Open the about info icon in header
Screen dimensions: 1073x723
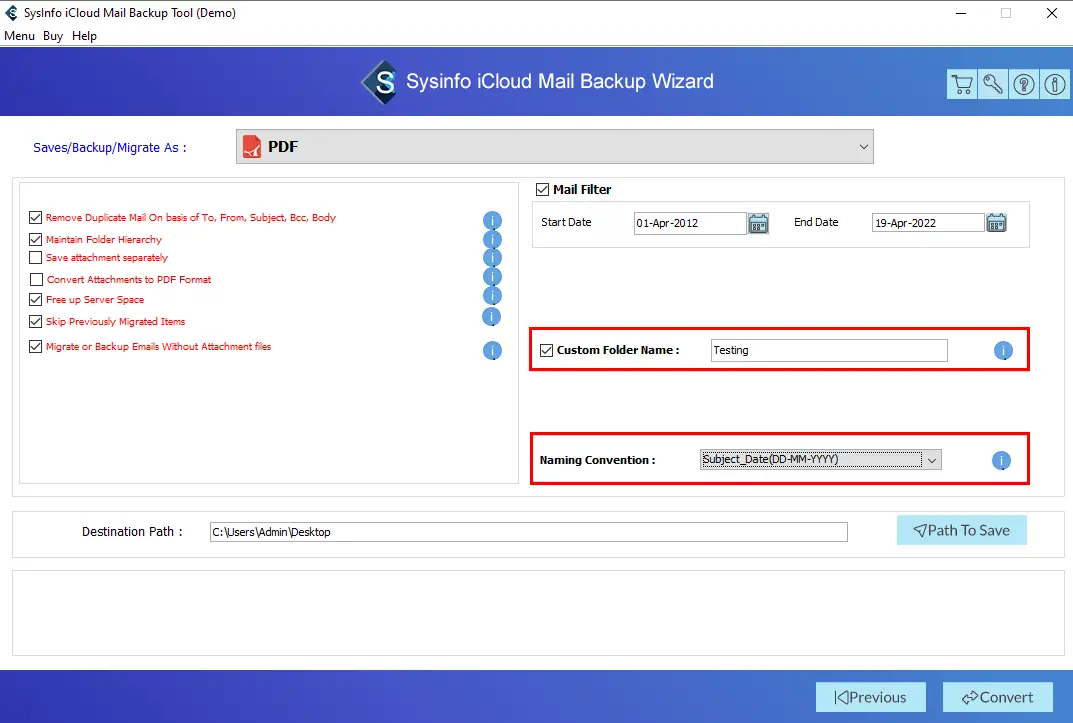tap(1055, 85)
